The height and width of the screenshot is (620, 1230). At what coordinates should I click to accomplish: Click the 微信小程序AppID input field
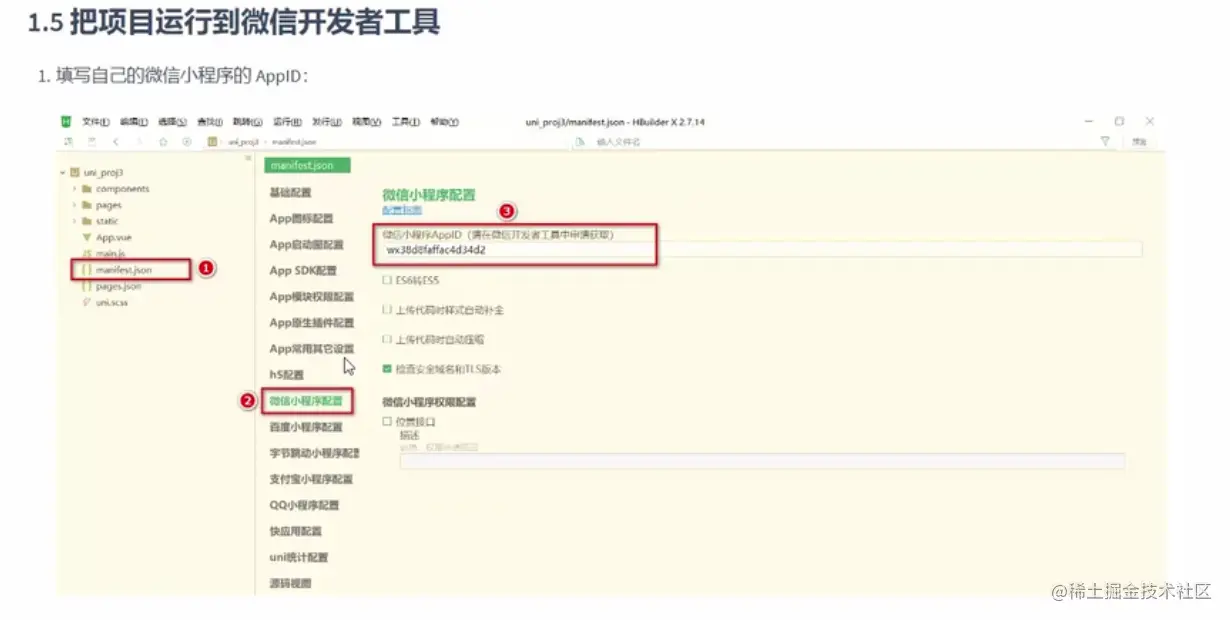click(762, 249)
